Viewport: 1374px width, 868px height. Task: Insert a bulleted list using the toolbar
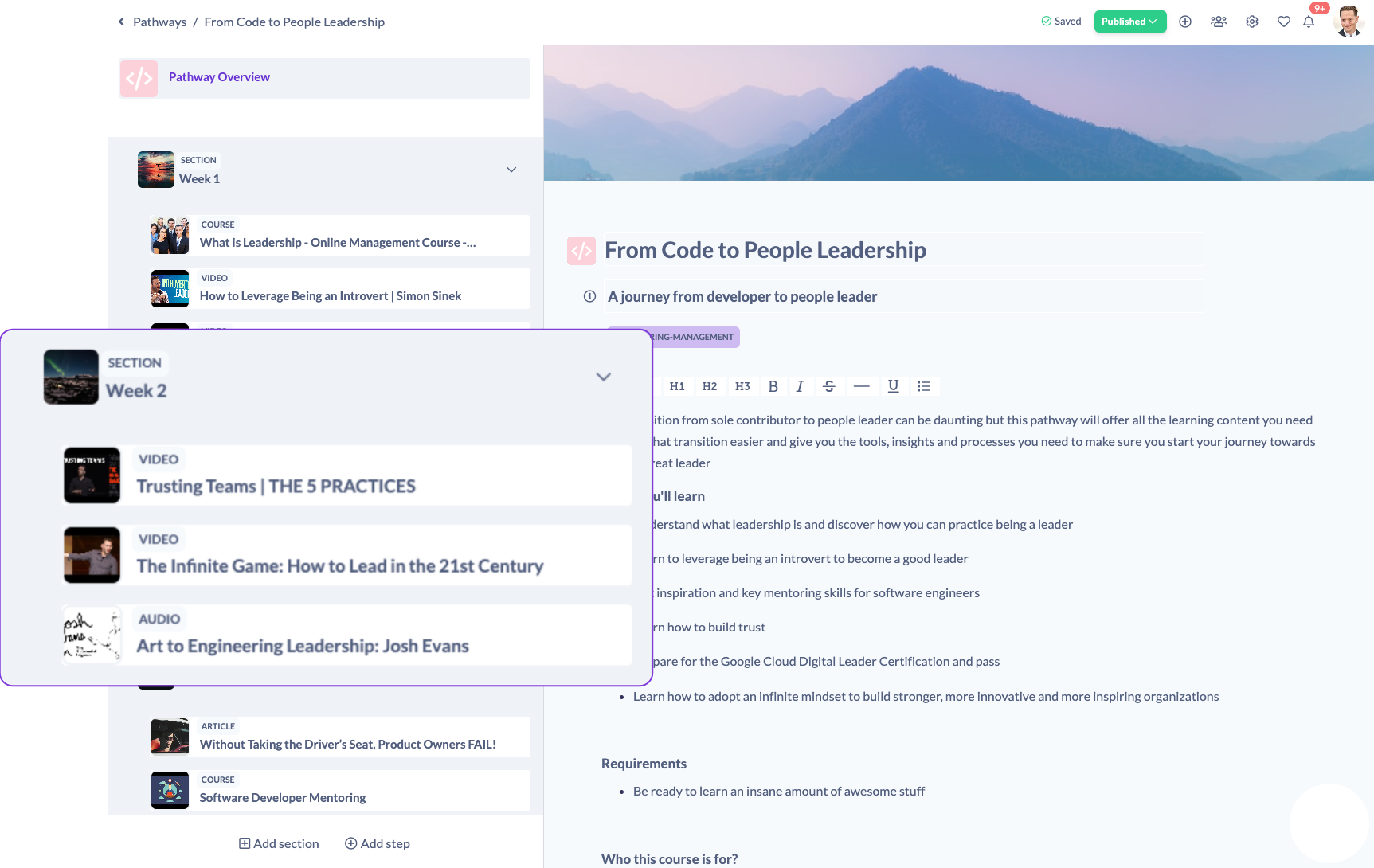(924, 386)
